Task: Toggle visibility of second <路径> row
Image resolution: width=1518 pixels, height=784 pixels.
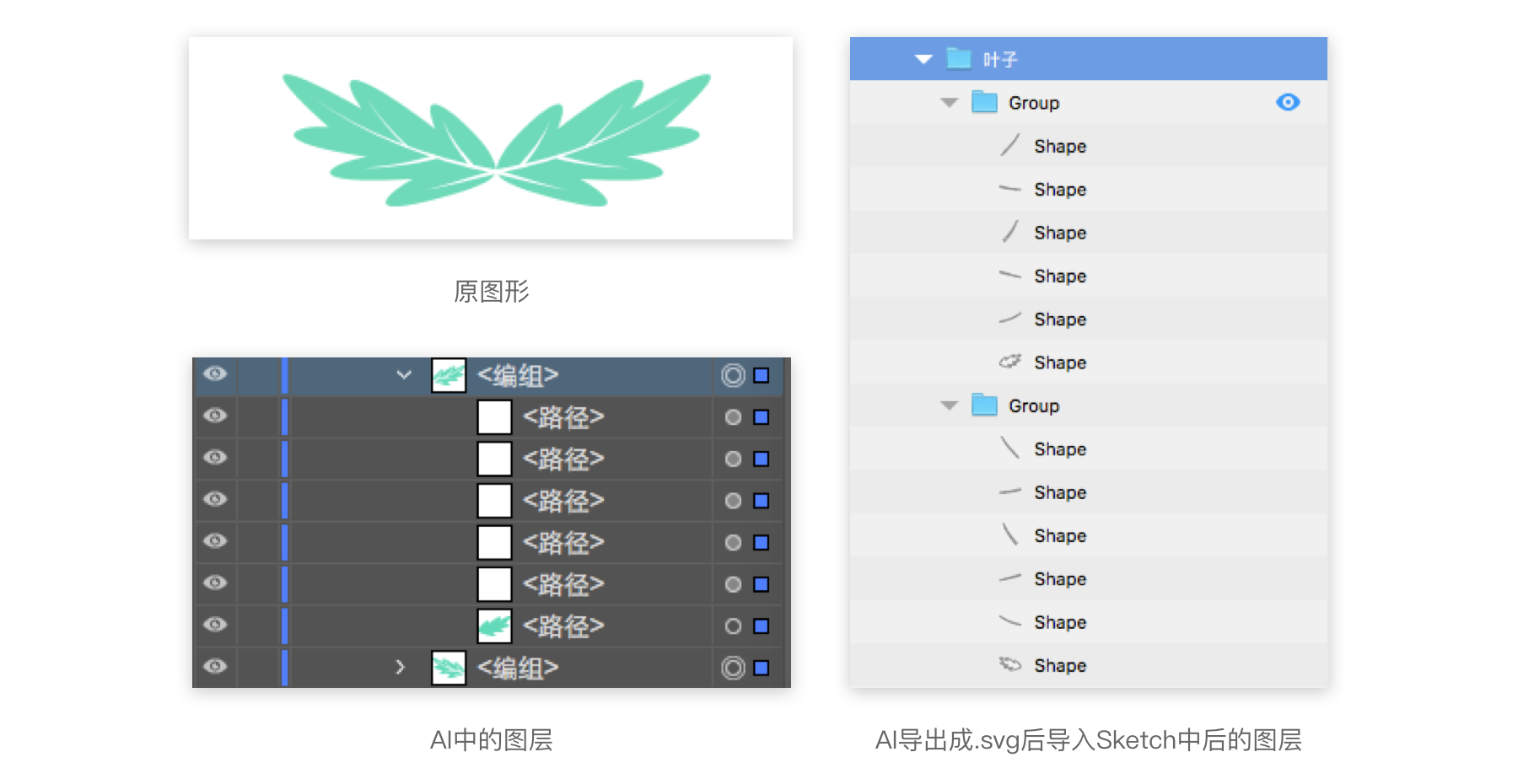Action: [215, 458]
